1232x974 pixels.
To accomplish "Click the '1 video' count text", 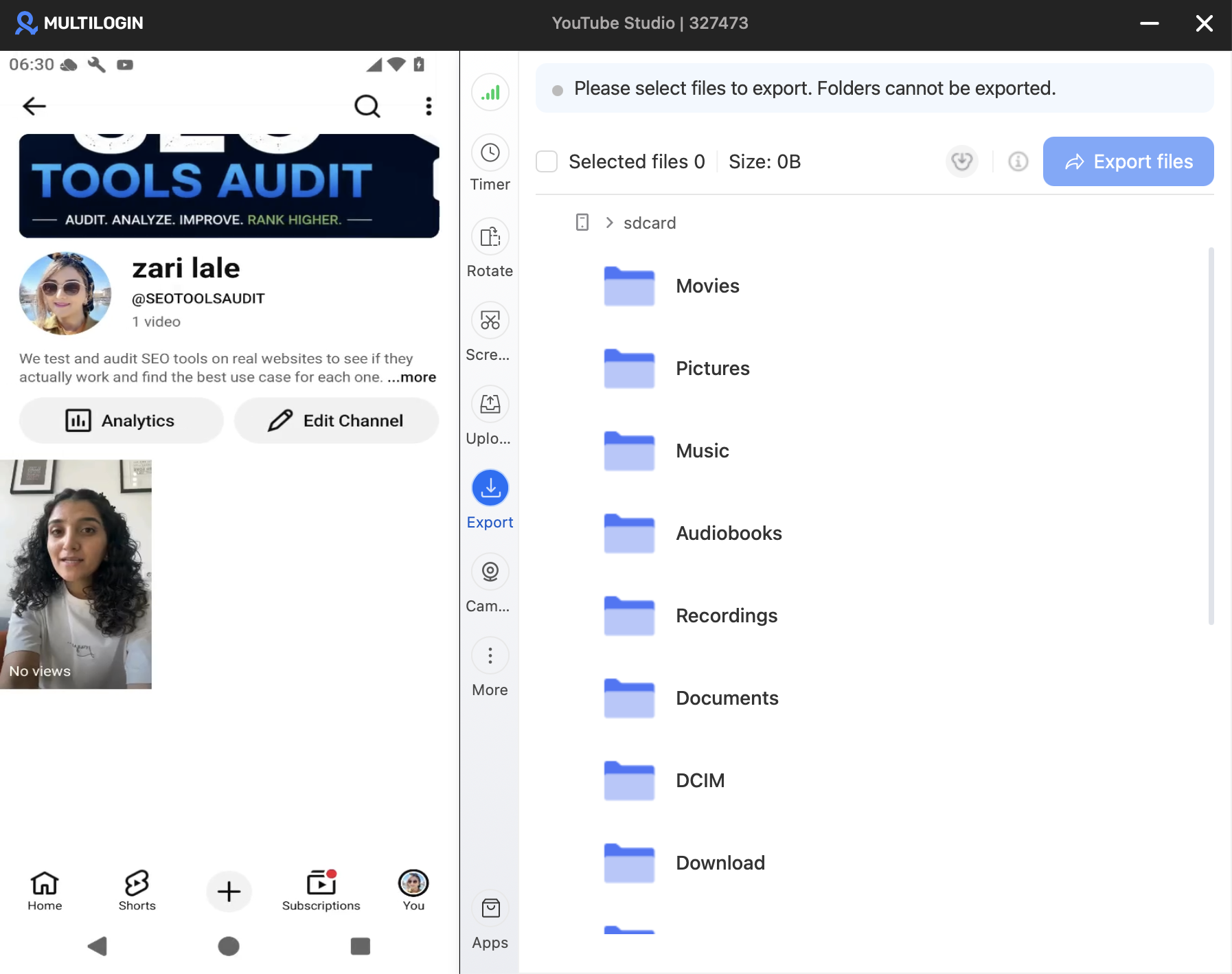I will [157, 321].
